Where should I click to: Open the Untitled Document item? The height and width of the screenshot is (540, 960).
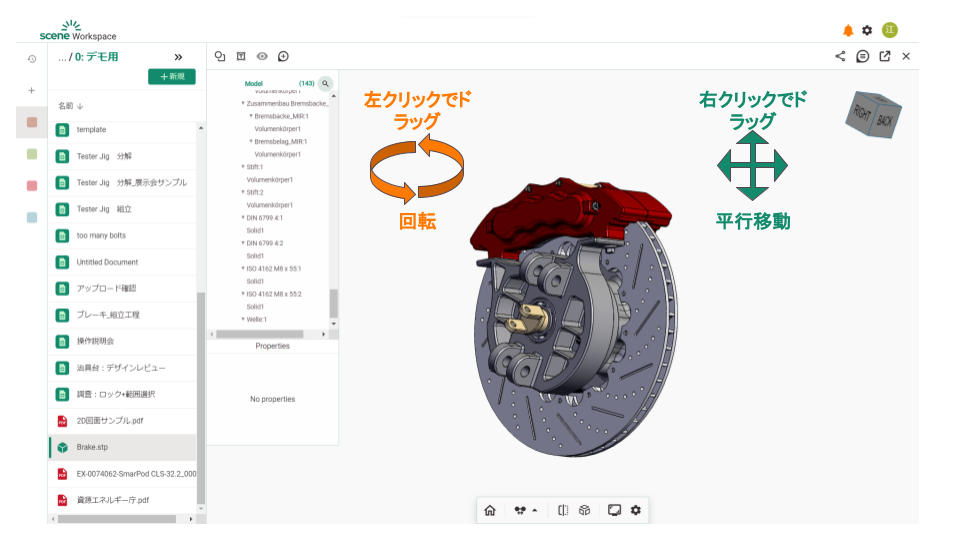[x=107, y=262]
